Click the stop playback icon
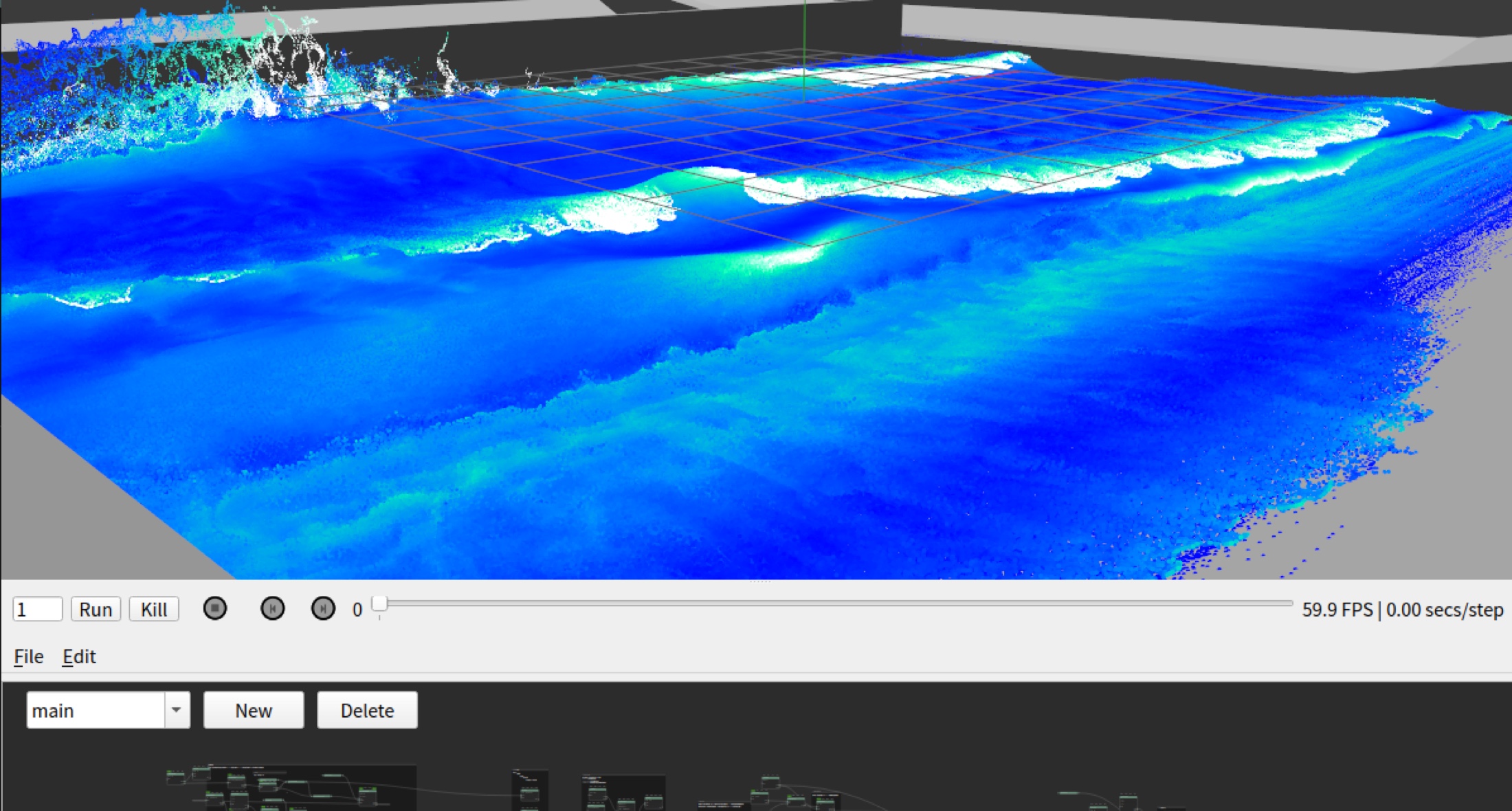This screenshot has width=1512, height=811. point(215,608)
